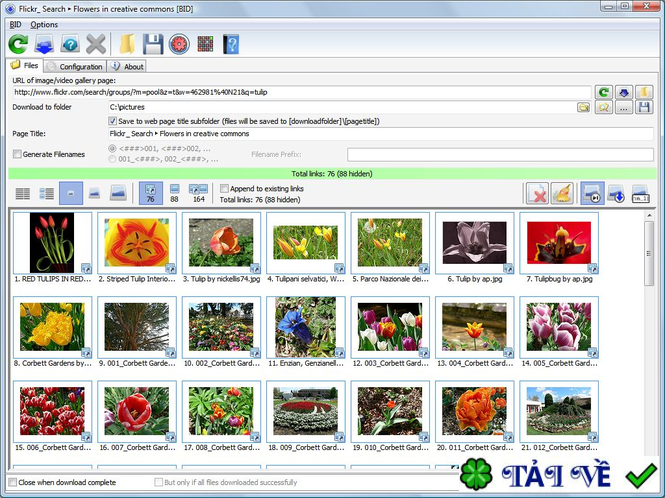Switch to details list view icon

click(22, 193)
